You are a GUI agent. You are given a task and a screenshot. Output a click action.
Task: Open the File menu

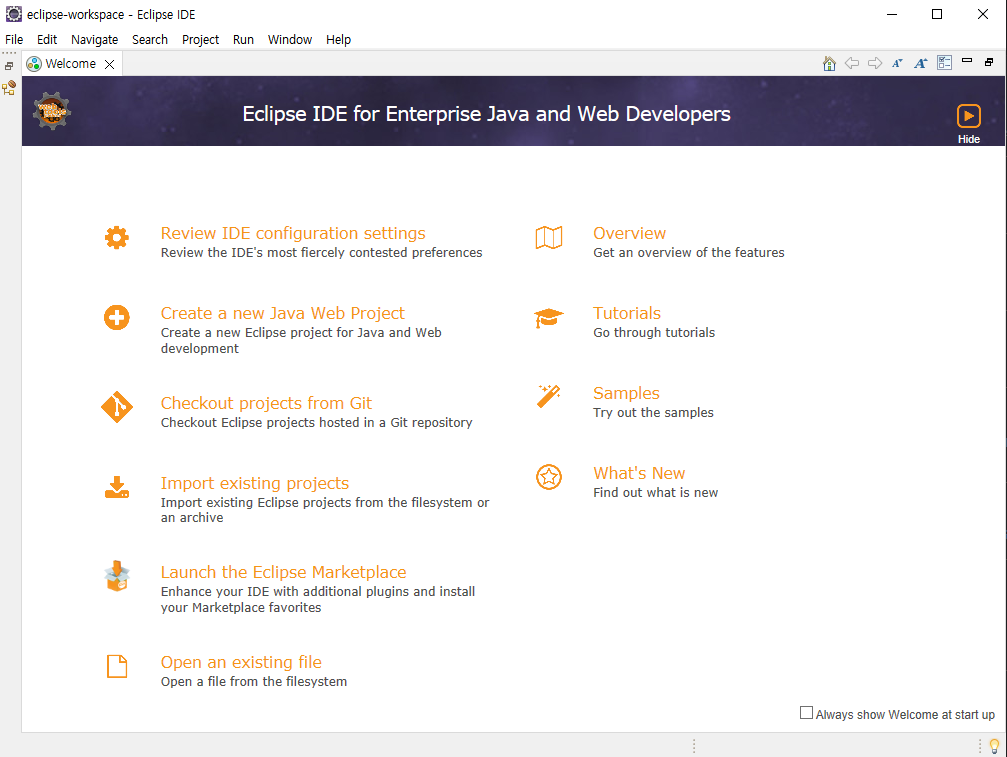pos(14,40)
